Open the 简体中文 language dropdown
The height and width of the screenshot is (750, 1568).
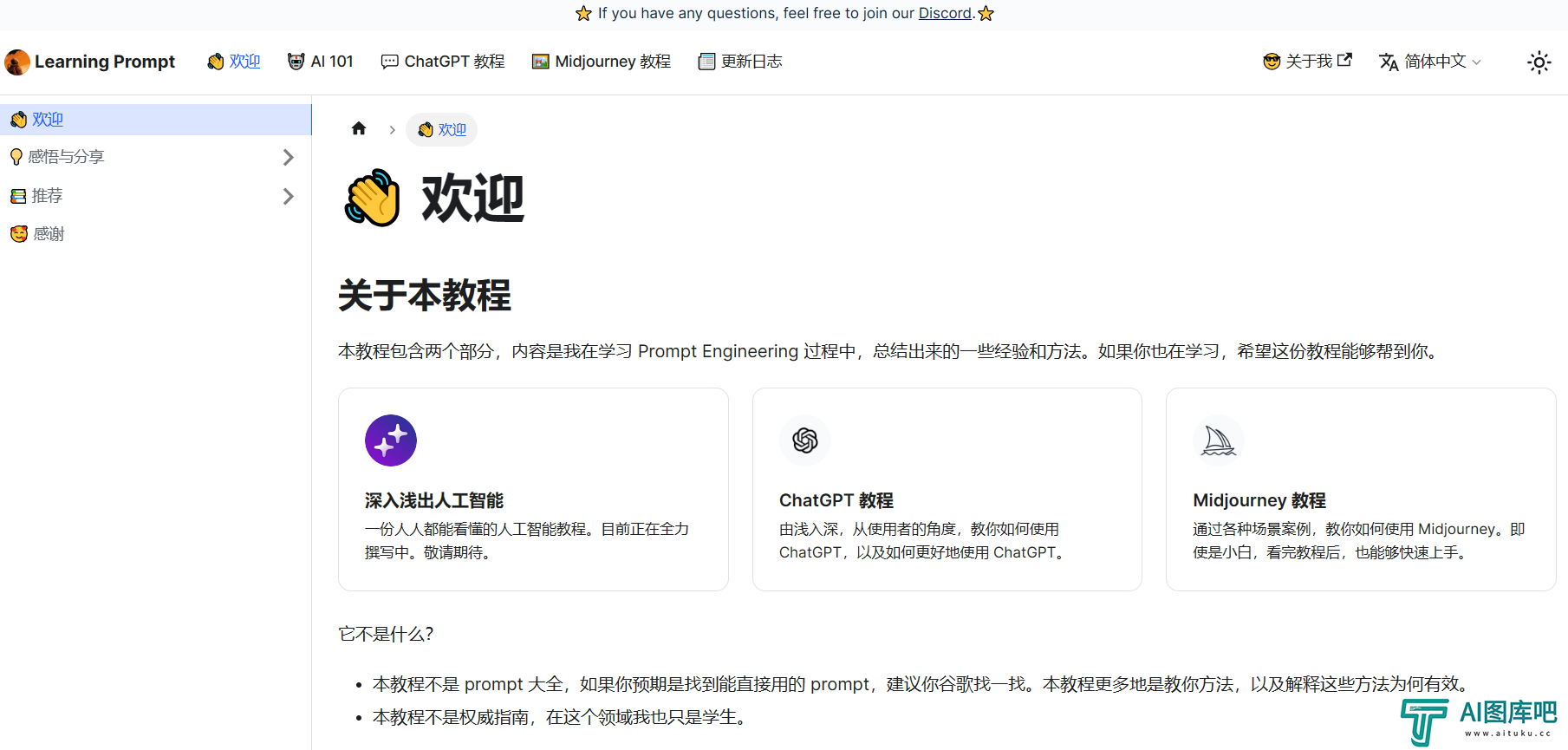point(1430,62)
